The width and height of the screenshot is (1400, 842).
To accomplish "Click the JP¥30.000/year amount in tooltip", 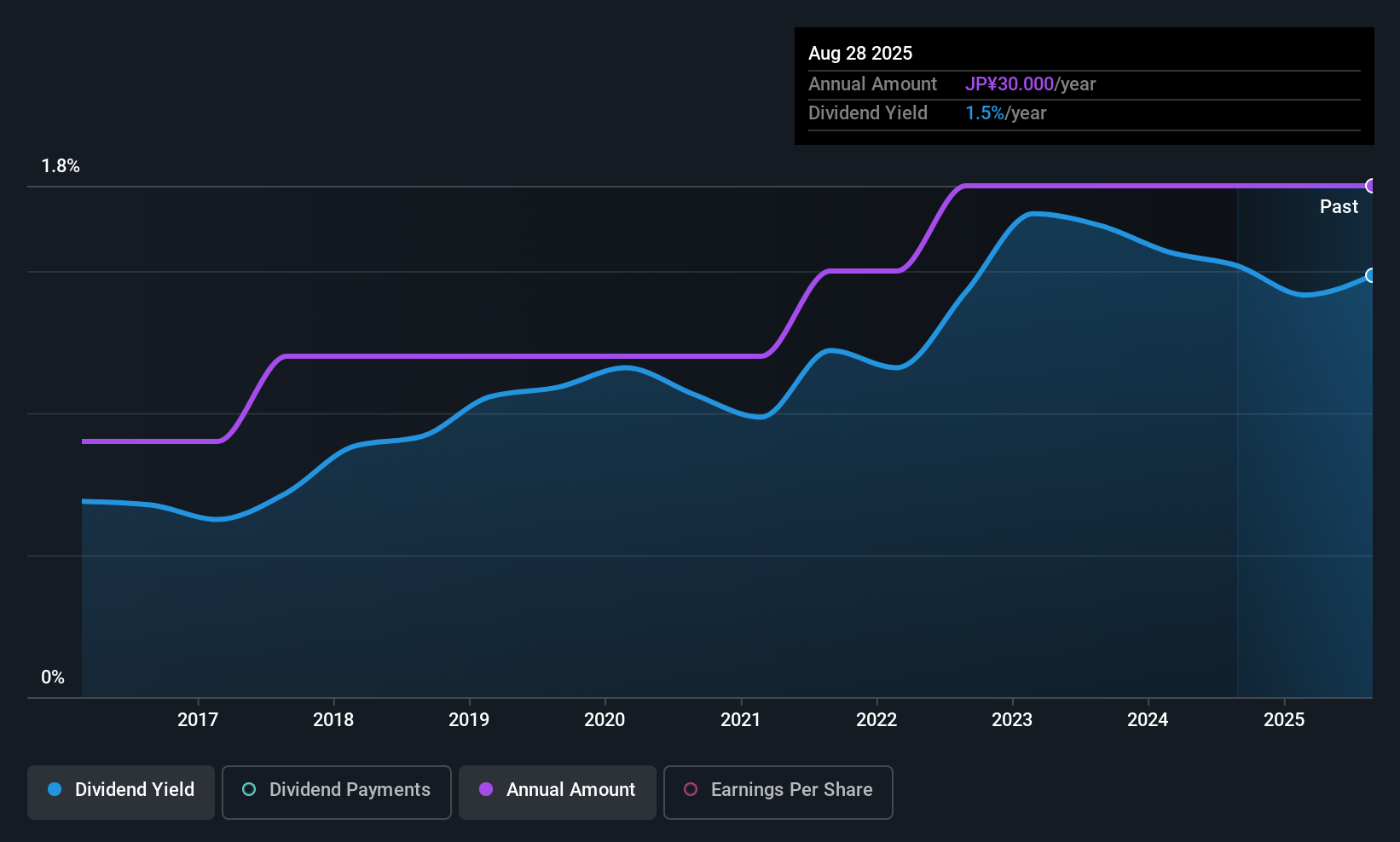I will [x=1030, y=84].
